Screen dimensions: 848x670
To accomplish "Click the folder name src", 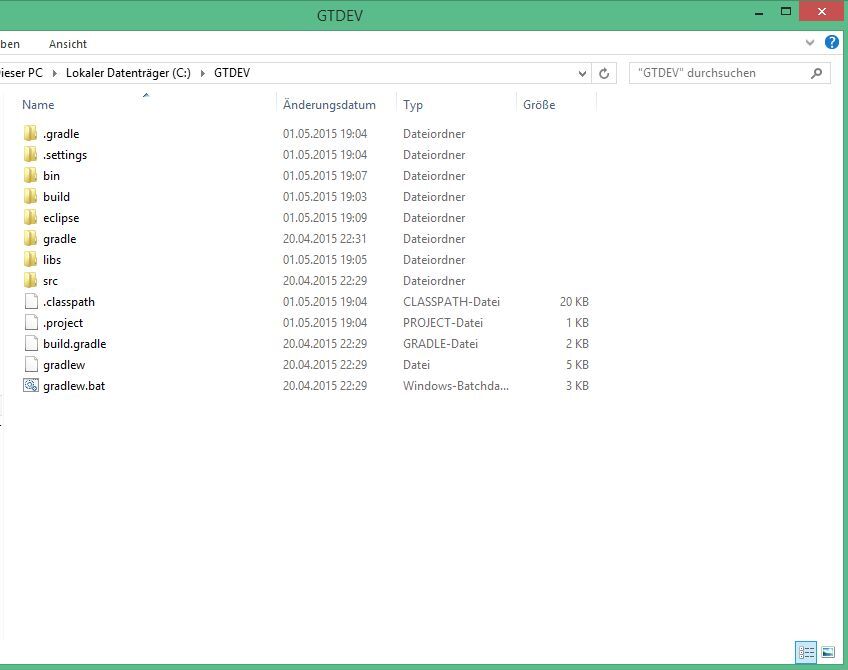I will click(50, 281).
